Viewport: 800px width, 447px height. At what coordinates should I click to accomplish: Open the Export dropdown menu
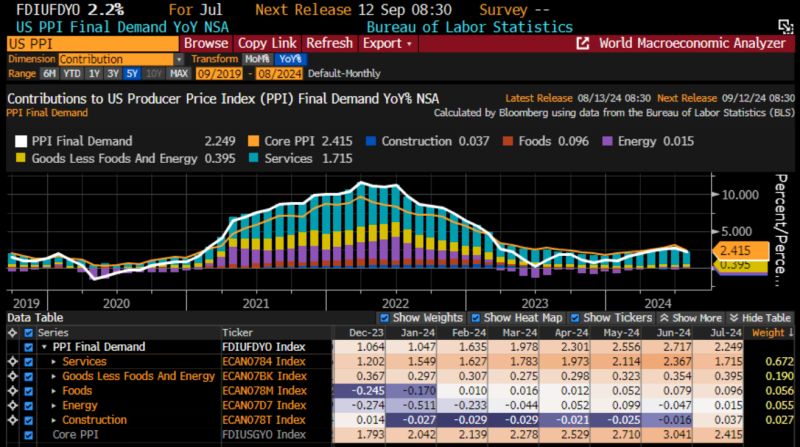(387, 44)
